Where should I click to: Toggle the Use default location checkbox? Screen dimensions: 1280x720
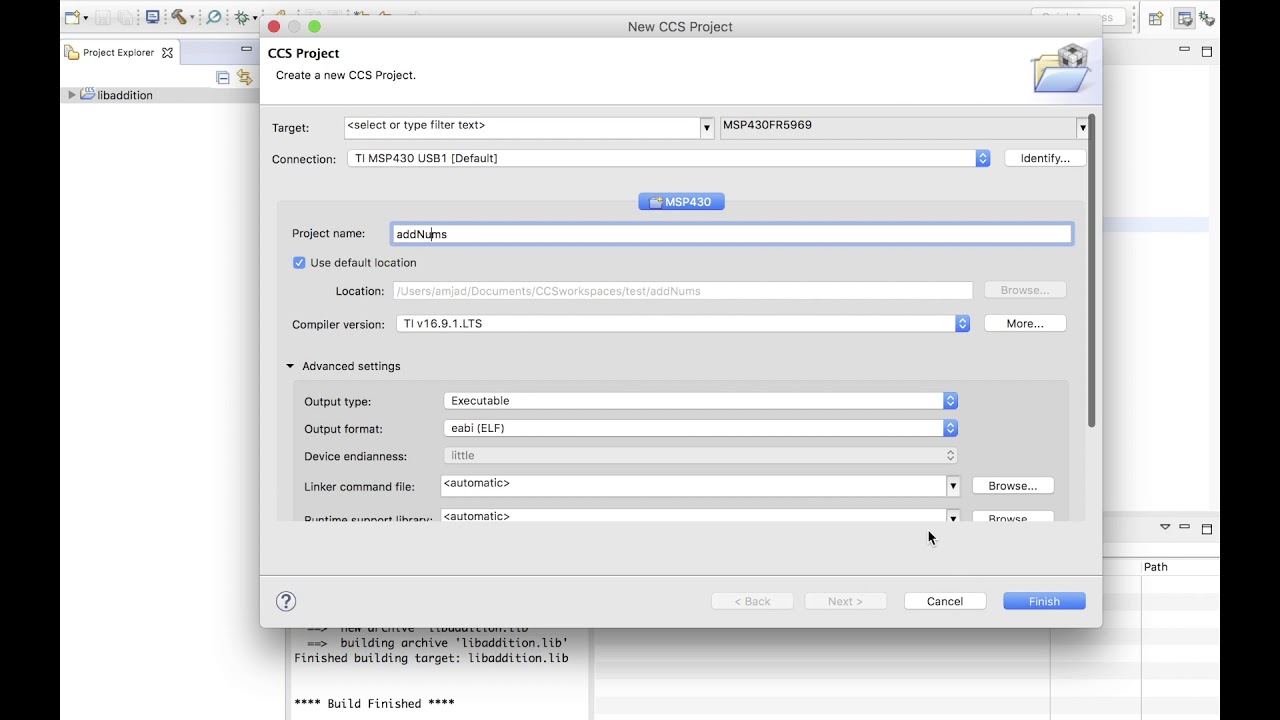click(x=299, y=263)
